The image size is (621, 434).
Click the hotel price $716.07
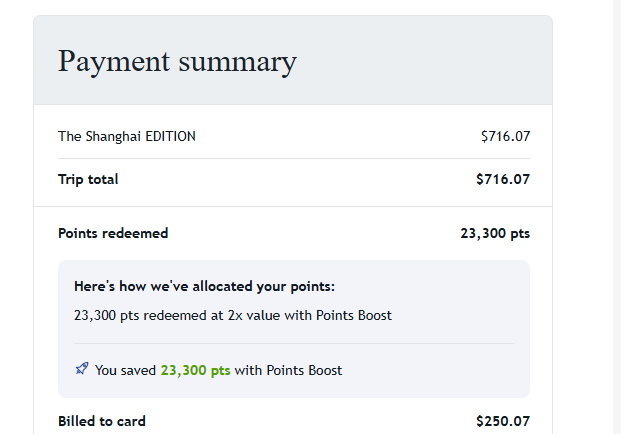tap(505, 136)
